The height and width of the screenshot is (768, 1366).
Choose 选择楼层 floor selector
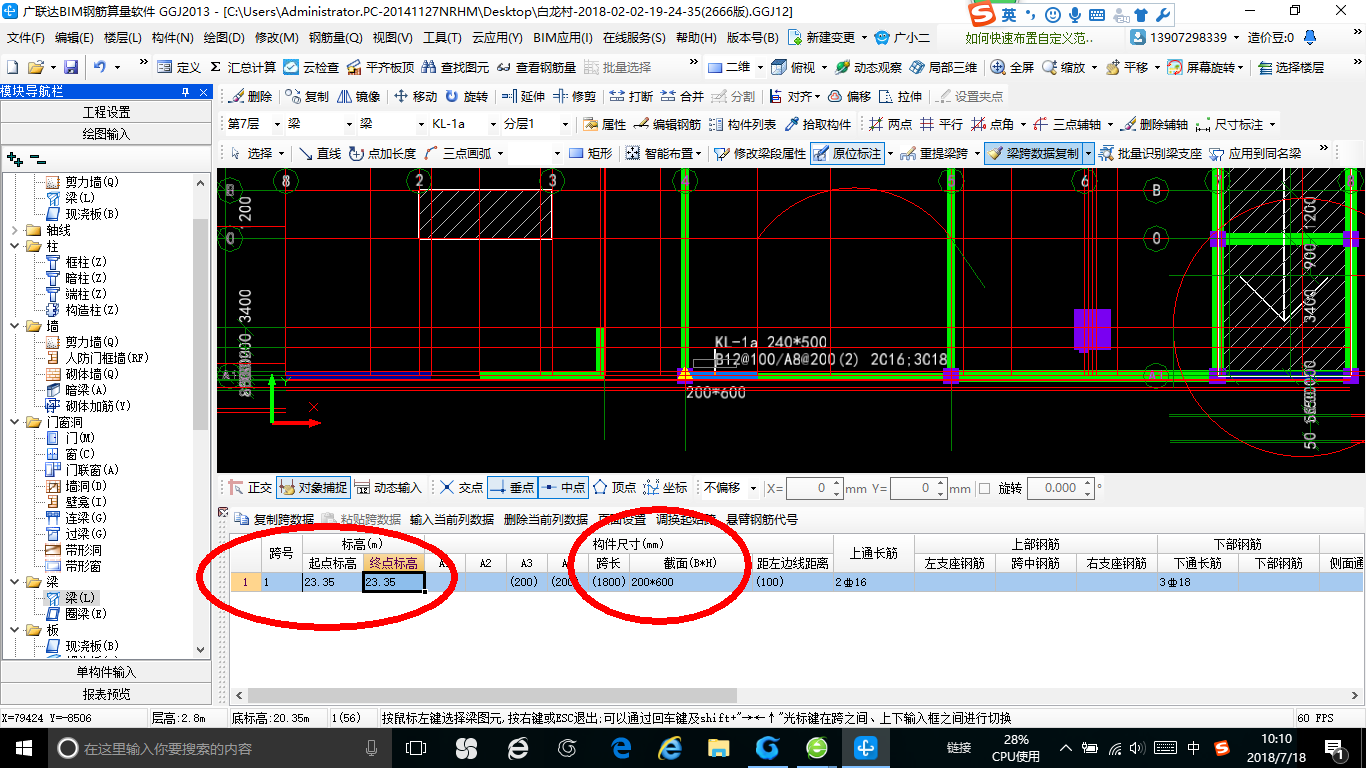pos(1291,67)
